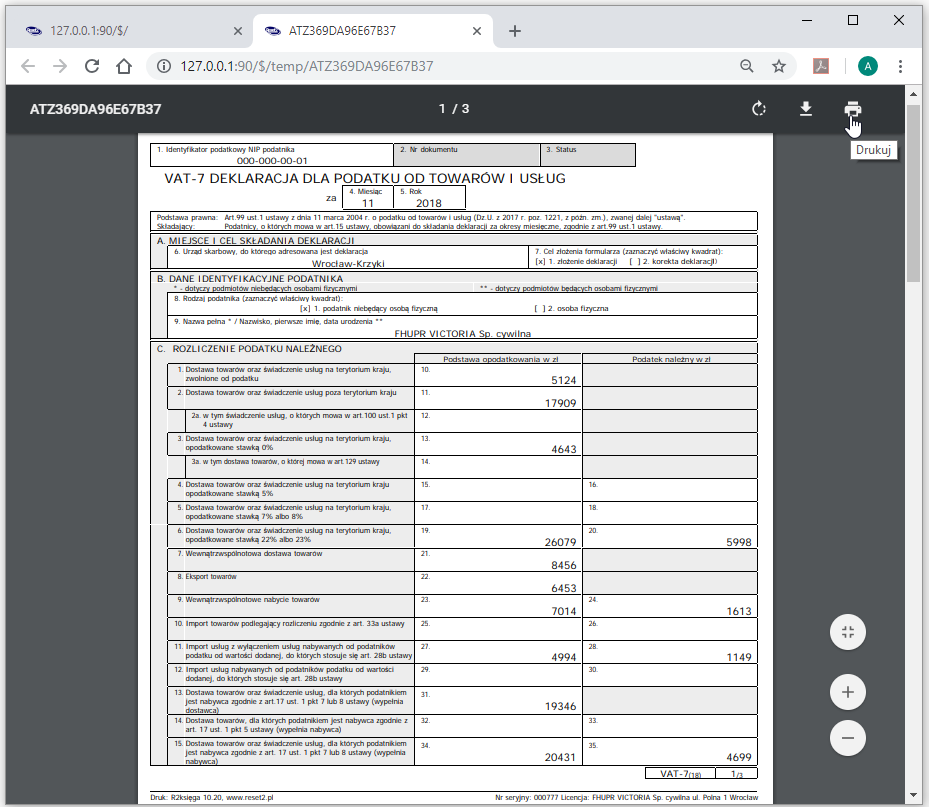Click the value 1613 in field 24
Image resolution: width=929 pixels, height=807 pixels.
click(739, 611)
